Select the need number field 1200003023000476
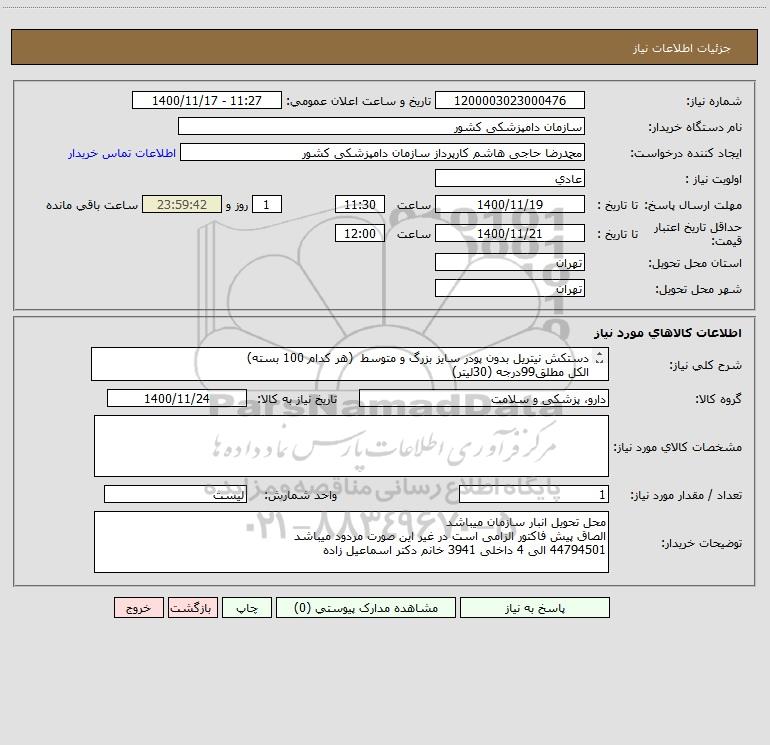Viewport: 770px width, 745px height. 510,100
